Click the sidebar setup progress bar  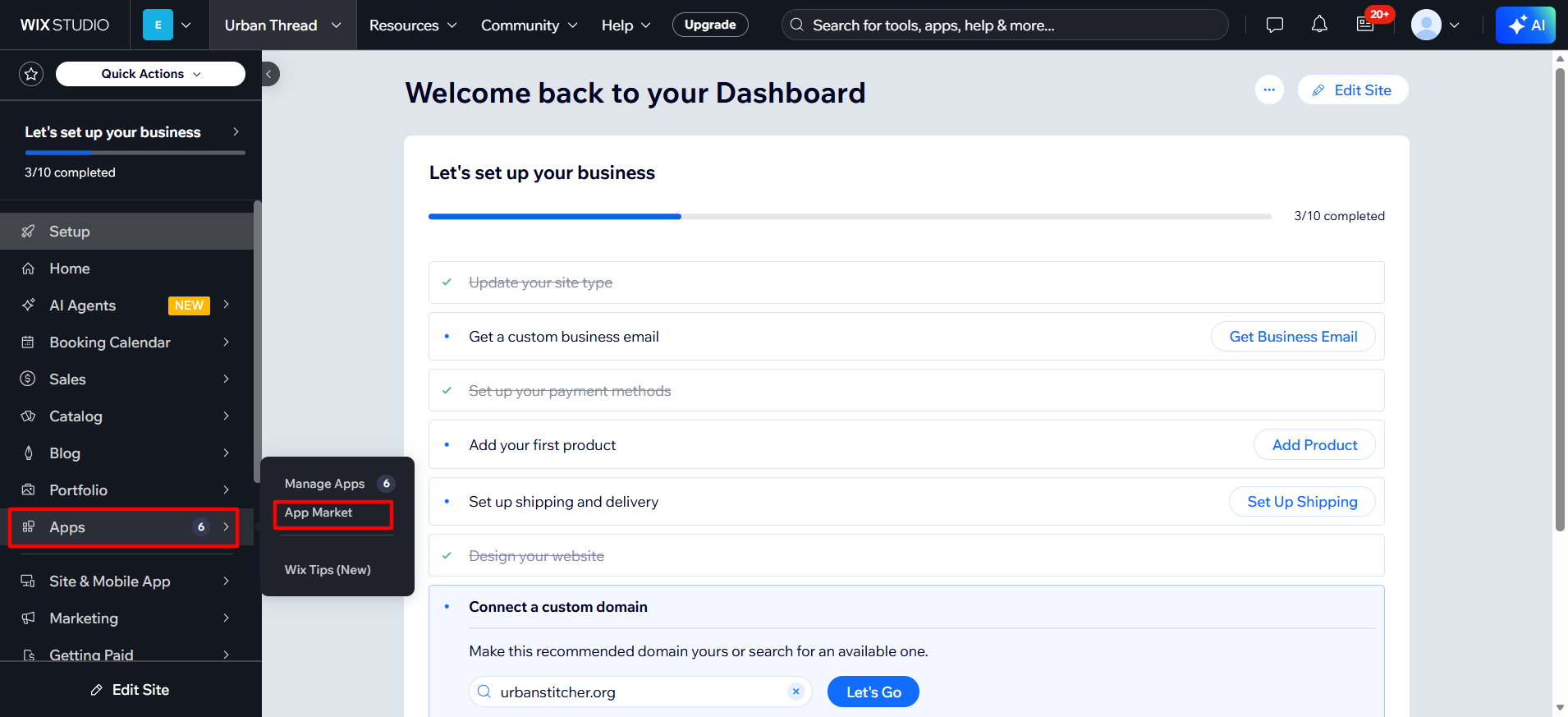click(x=135, y=153)
